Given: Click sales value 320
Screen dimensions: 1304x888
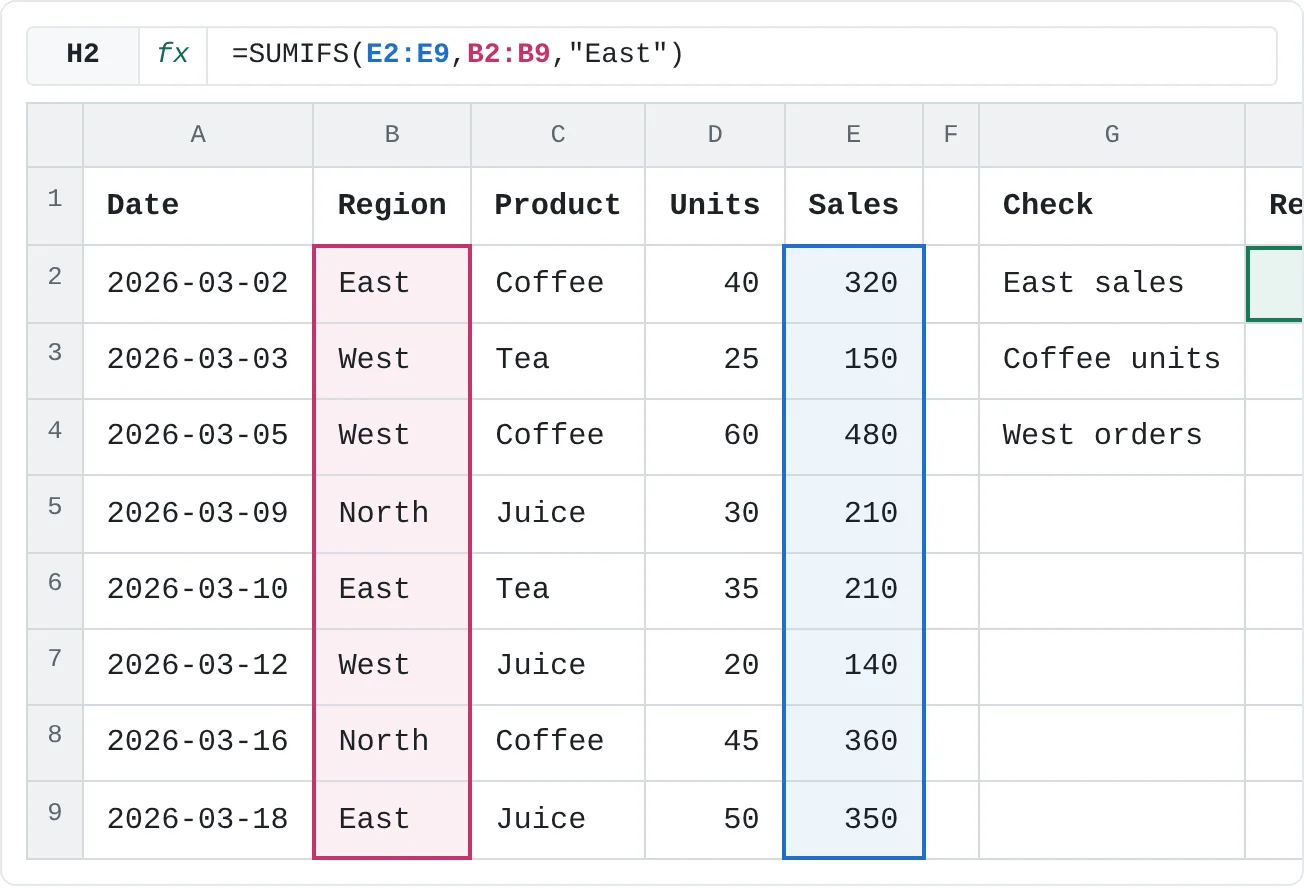Looking at the screenshot, I should 854,284.
